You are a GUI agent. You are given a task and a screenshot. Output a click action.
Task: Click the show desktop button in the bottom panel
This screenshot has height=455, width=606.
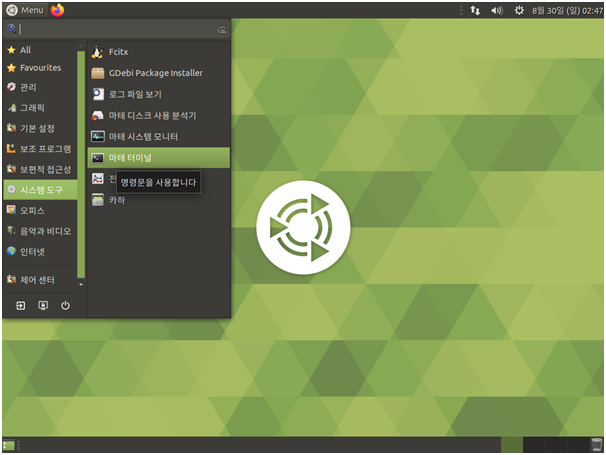click(x=9, y=445)
